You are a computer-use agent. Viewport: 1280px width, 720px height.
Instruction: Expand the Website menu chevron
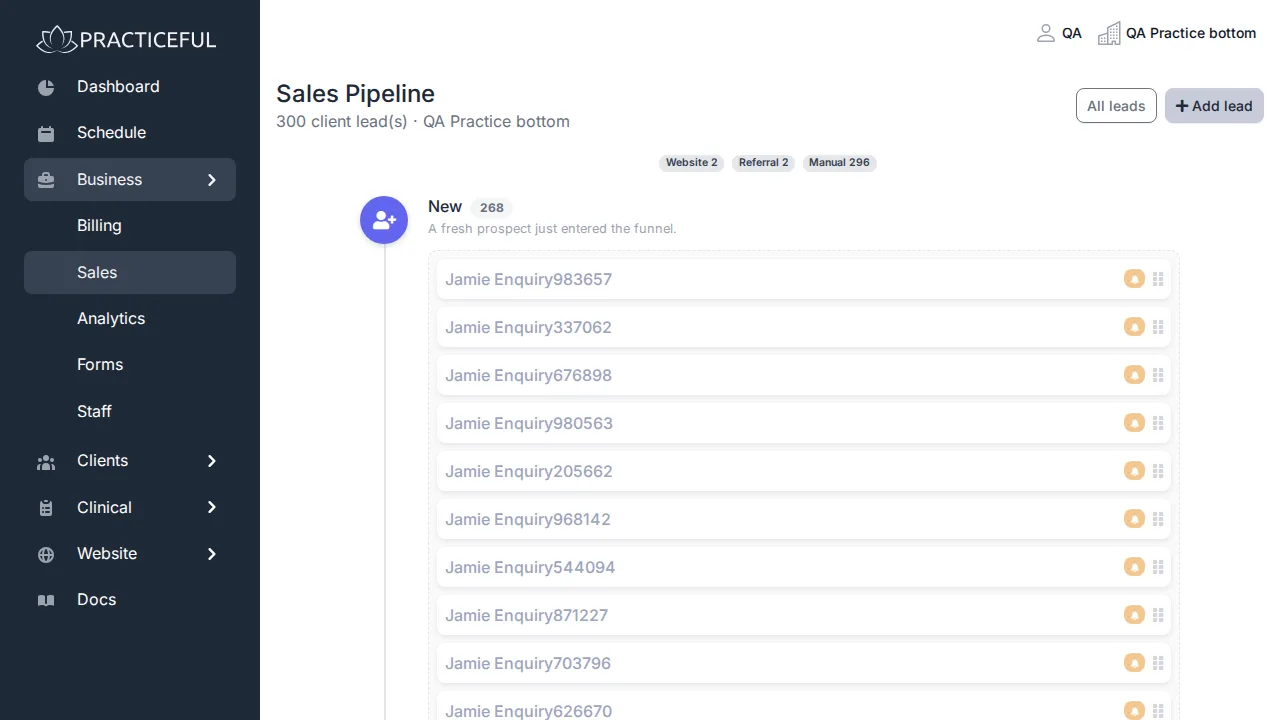click(x=211, y=554)
